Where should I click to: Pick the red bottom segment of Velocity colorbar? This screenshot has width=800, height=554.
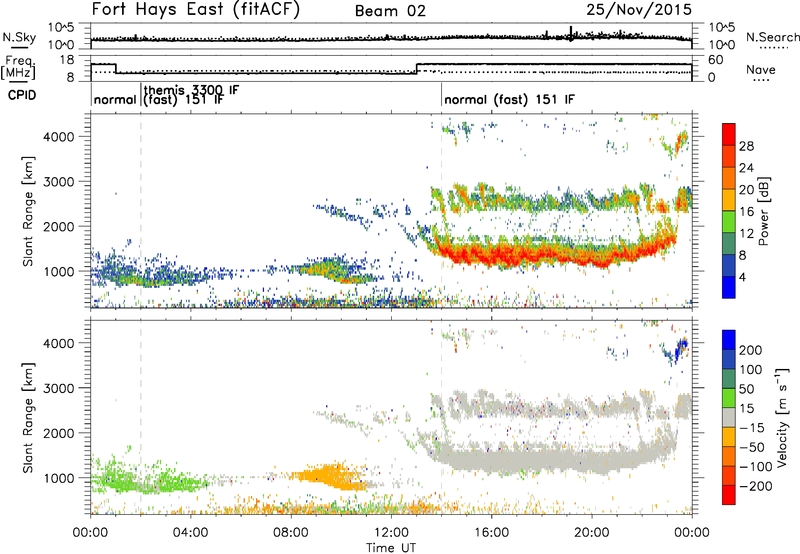coord(729,495)
